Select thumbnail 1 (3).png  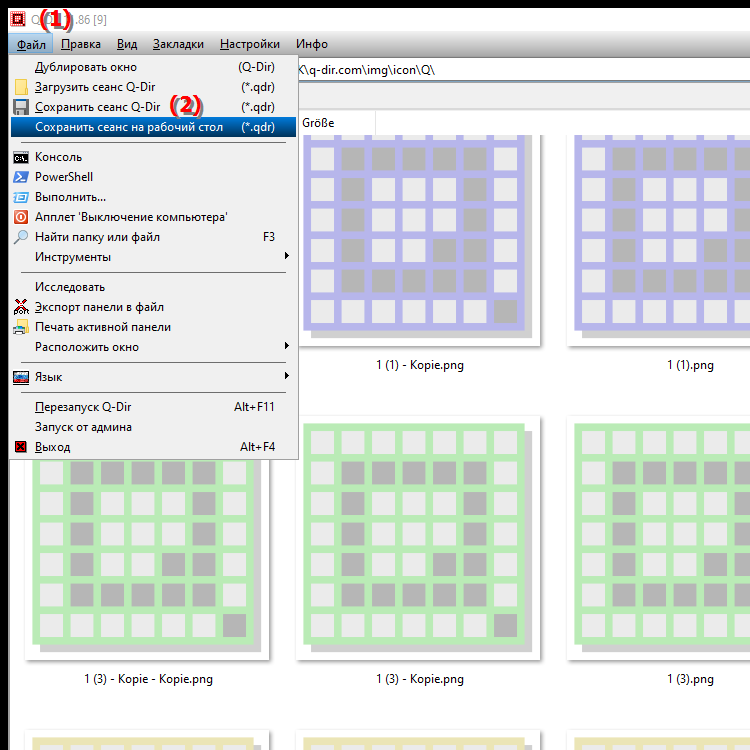[x=661, y=538]
